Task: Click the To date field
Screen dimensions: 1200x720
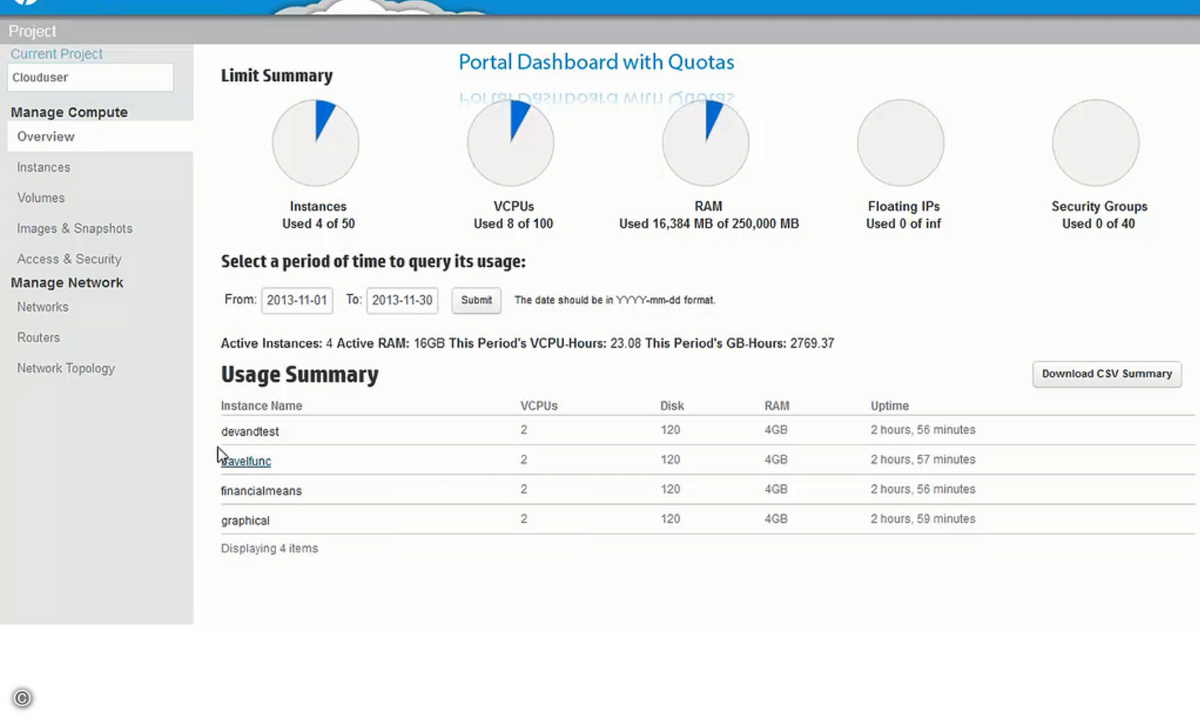Action: [402, 300]
